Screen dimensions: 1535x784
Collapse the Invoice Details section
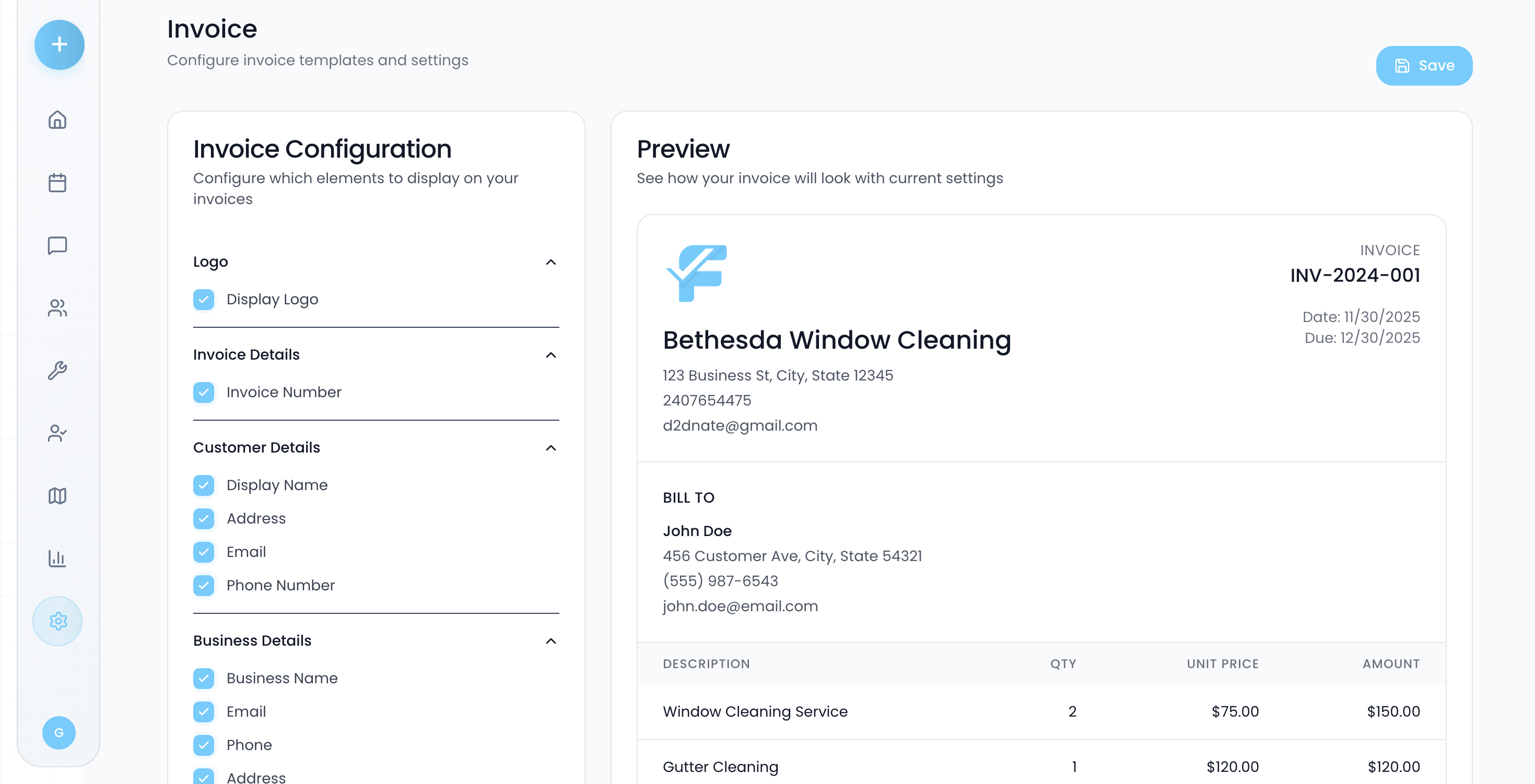click(550, 354)
